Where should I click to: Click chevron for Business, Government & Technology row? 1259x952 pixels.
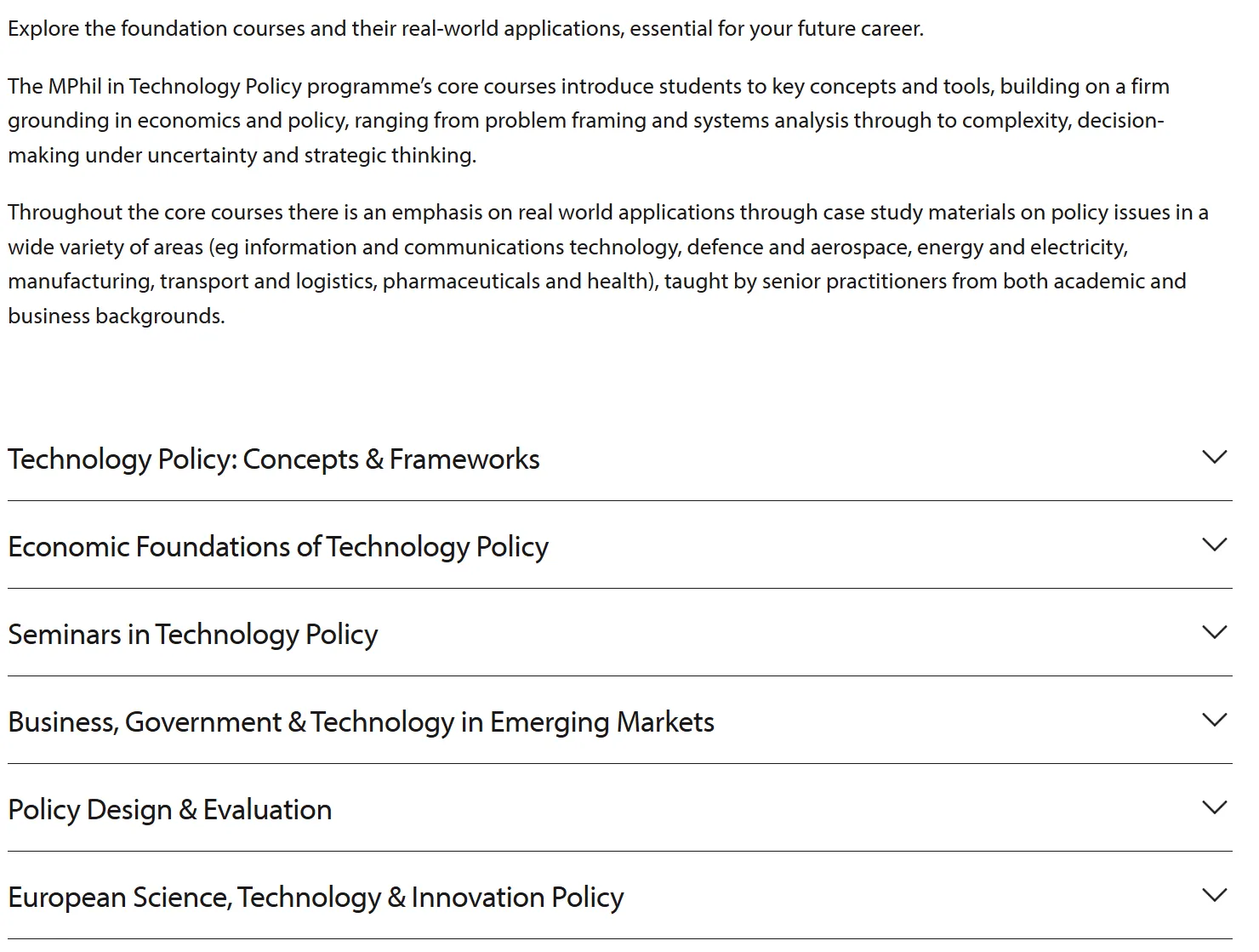click(1215, 721)
